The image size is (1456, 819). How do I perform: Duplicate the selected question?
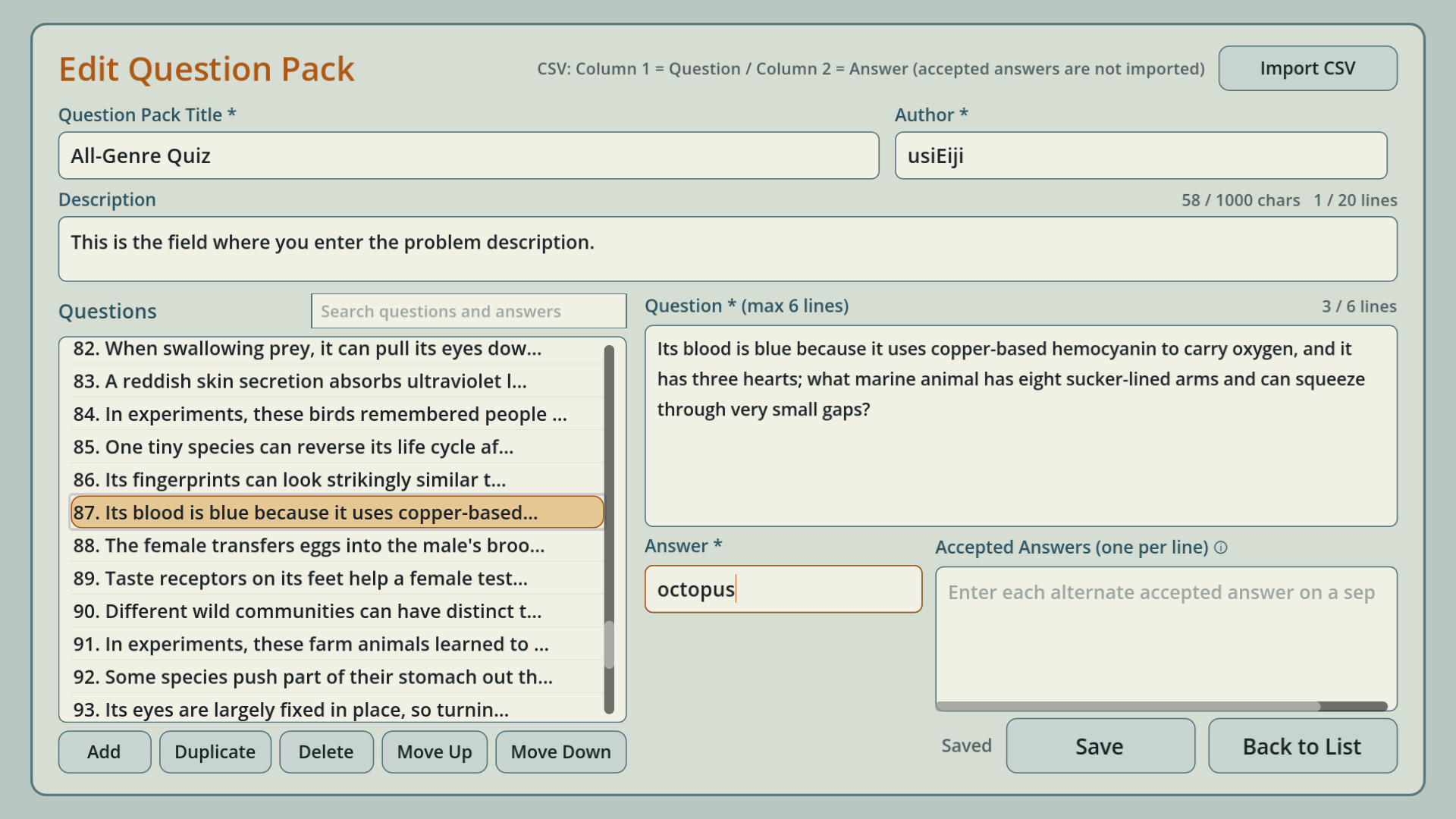tap(215, 752)
